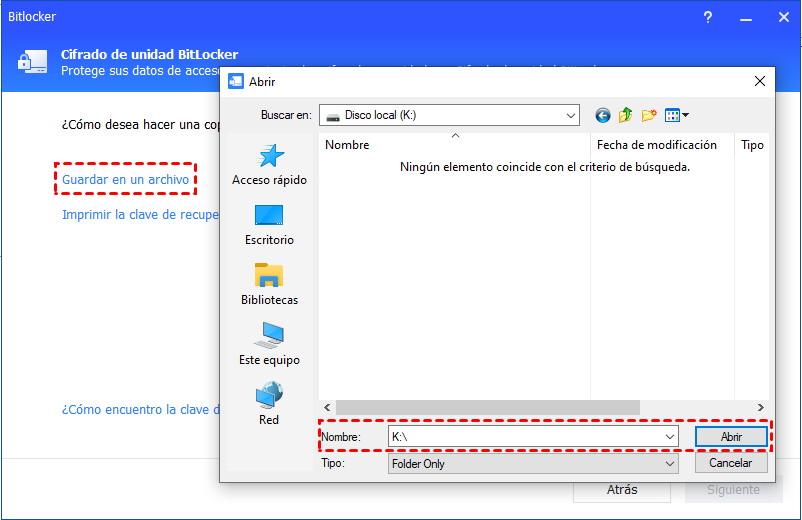
Task: Sort by Fecha de modificación column
Action: point(656,145)
